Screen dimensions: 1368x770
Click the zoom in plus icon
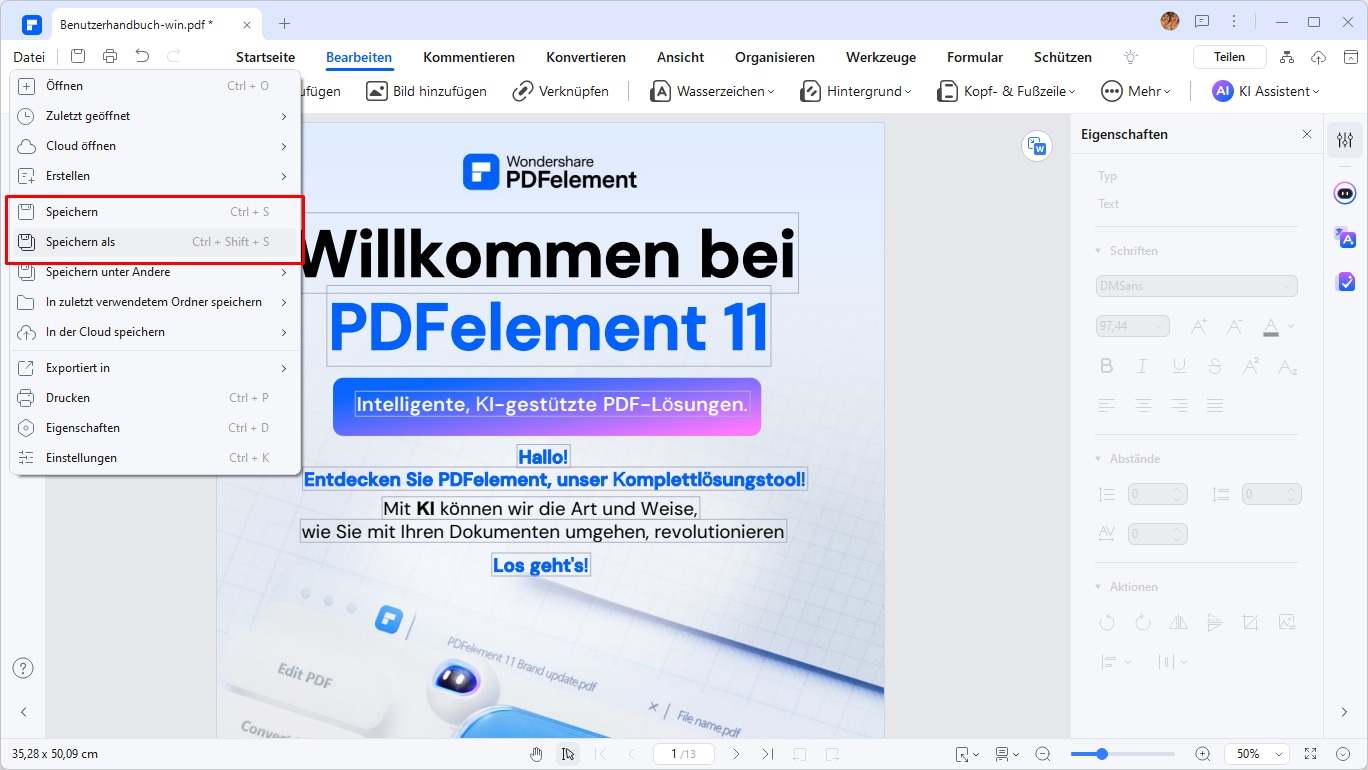point(1203,754)
